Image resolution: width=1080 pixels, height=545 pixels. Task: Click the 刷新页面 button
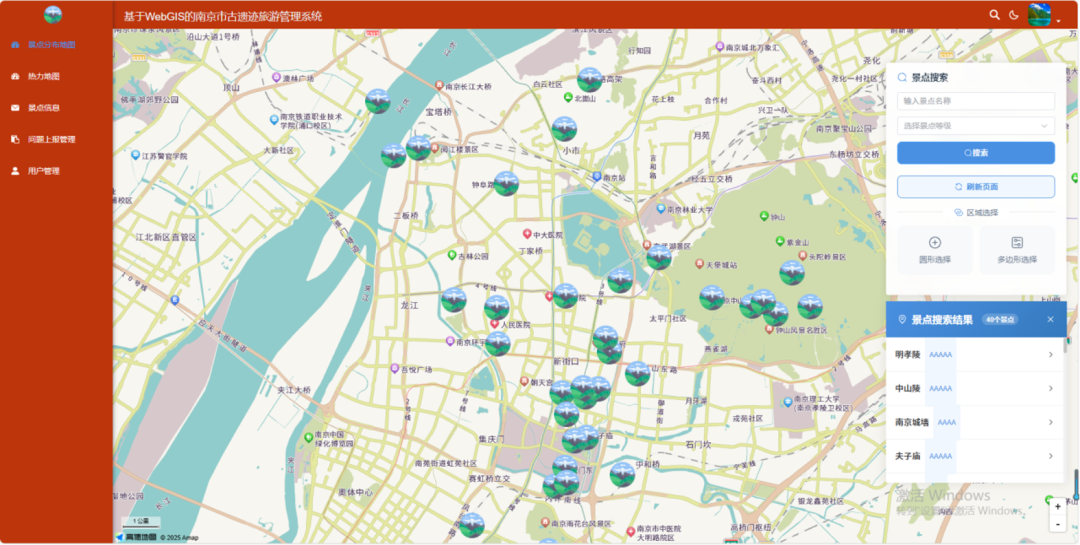(x=975, y=187)
